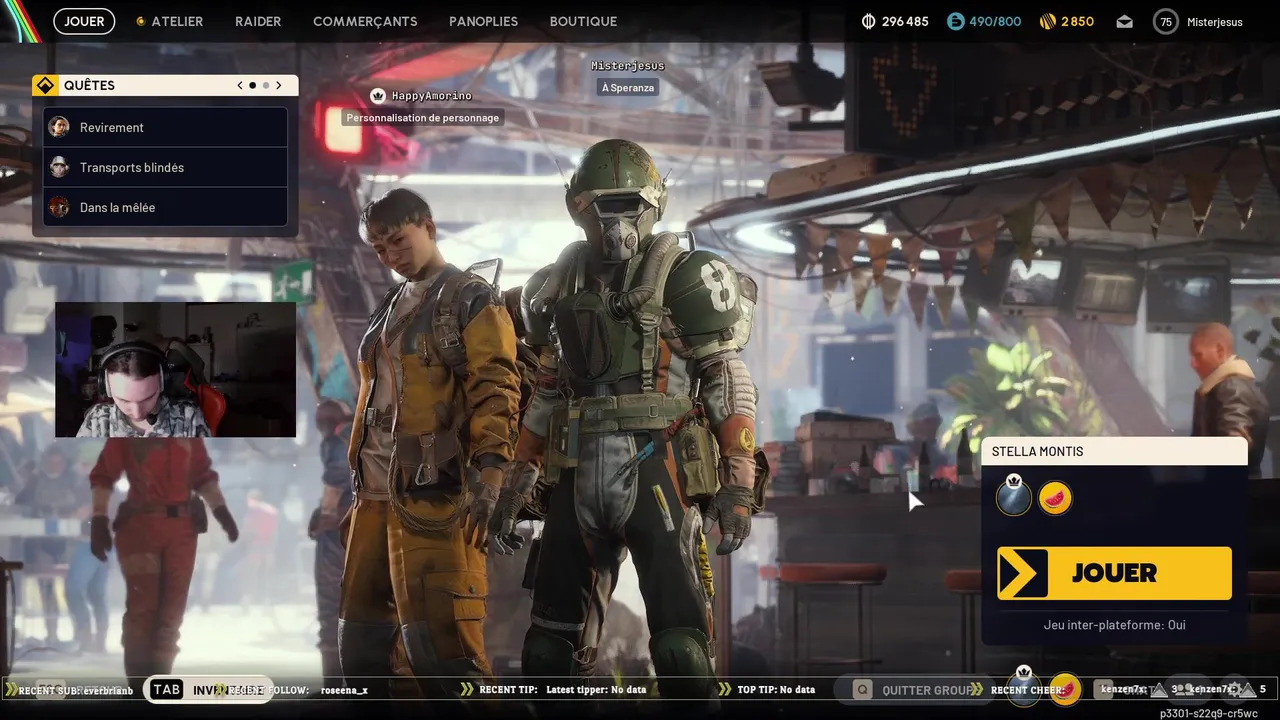The width and height of the screenshot is (1280, 720).
Task: Click the 'Personnalisation de personnage' status label
Action: (x=422, y=117)
